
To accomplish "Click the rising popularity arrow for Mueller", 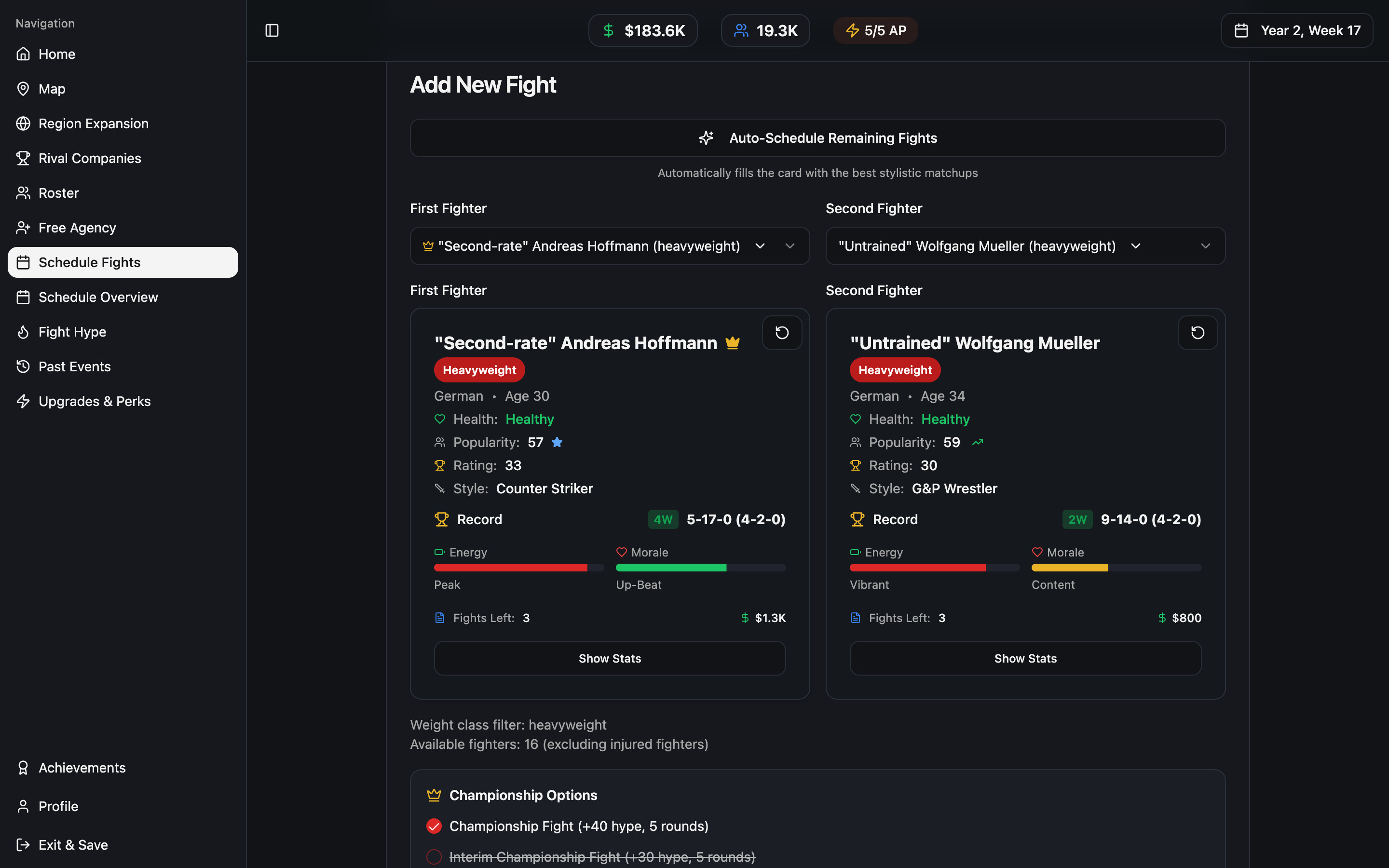I will (x=978, y=442).
